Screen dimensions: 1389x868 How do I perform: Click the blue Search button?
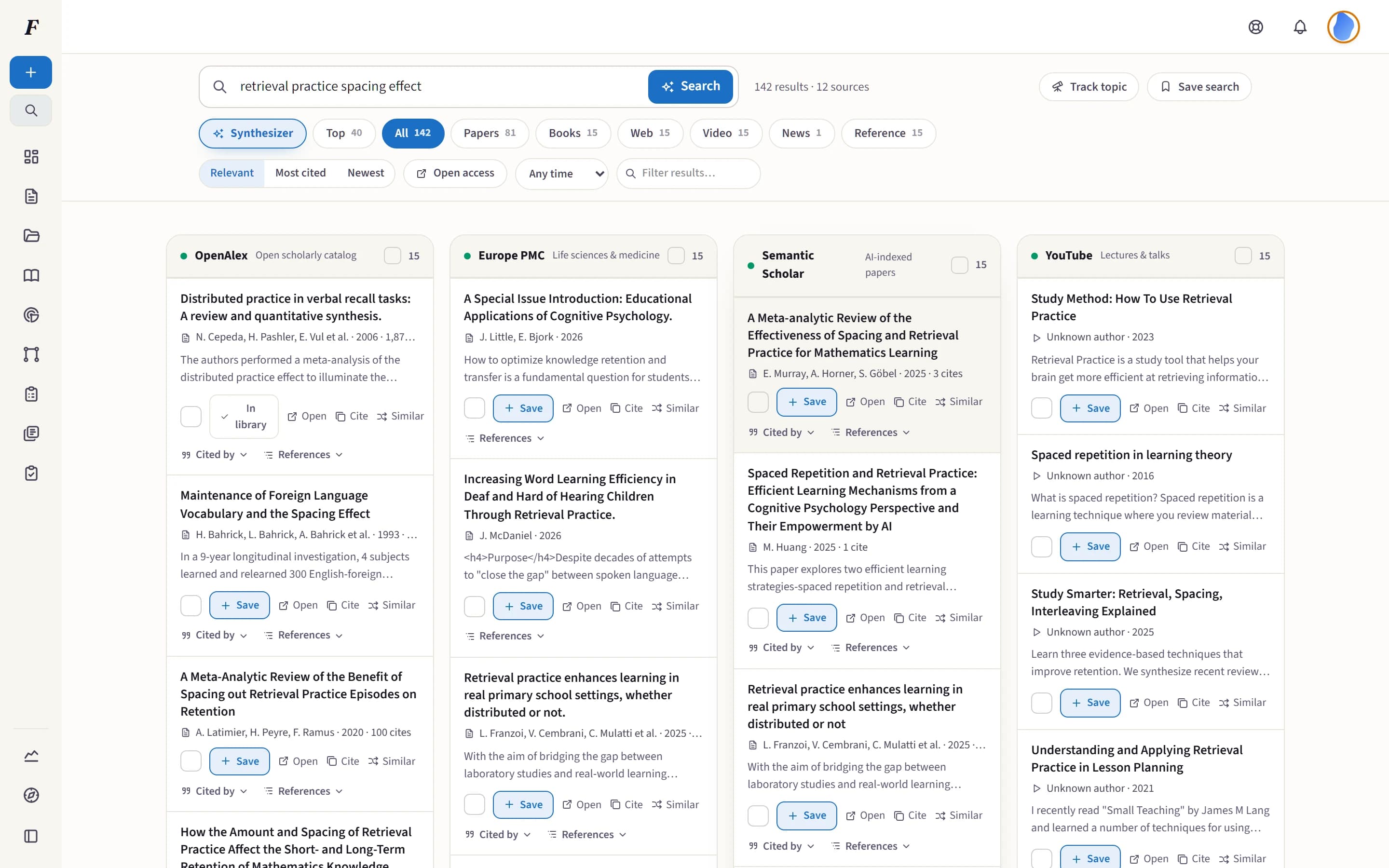pyautogui.click(x=691, y=87)
